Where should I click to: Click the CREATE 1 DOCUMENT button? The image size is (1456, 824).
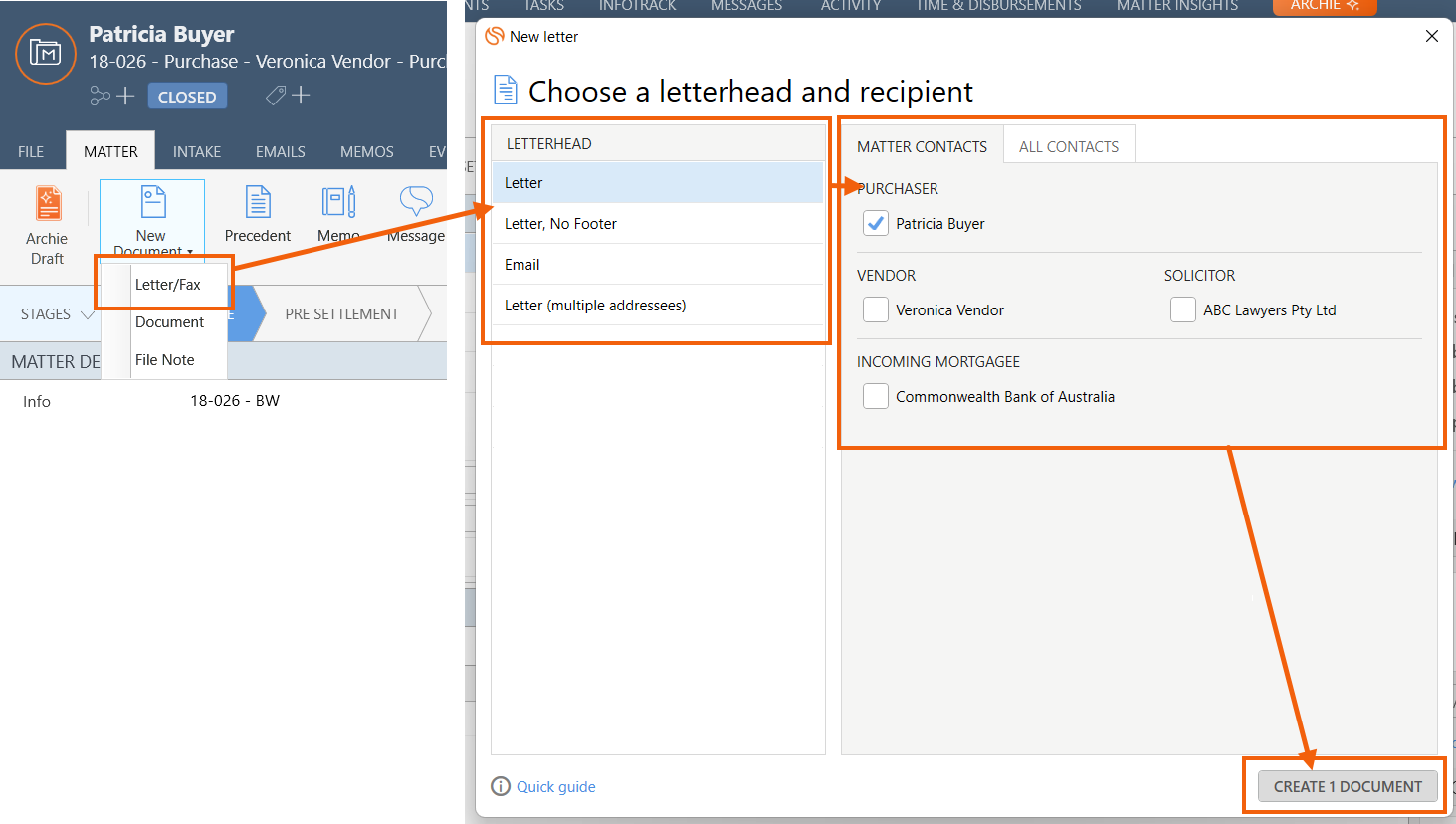pyautogui.click(x=1348, y=786)
